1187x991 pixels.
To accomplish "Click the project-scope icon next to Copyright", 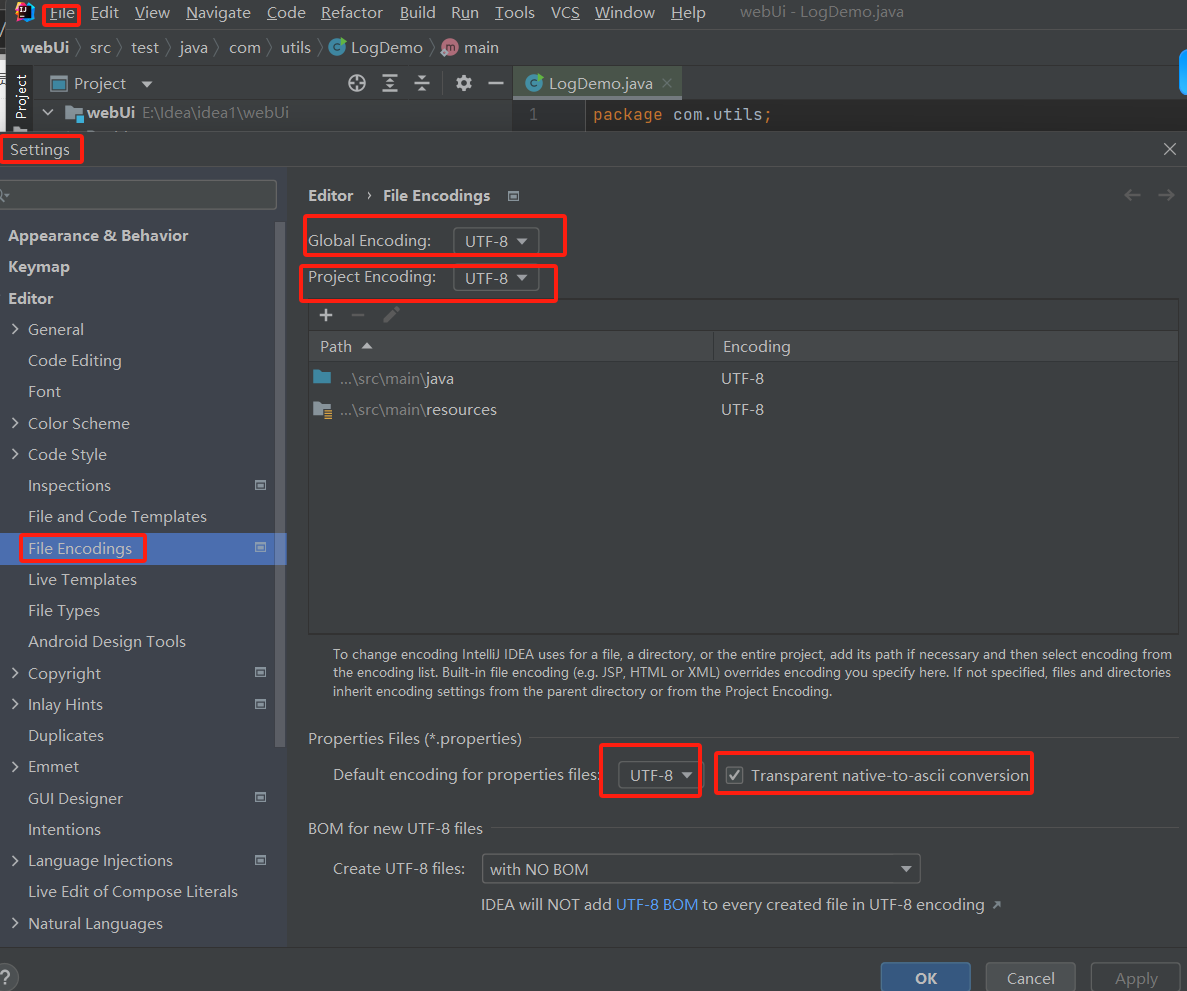I will coord(260,672).
